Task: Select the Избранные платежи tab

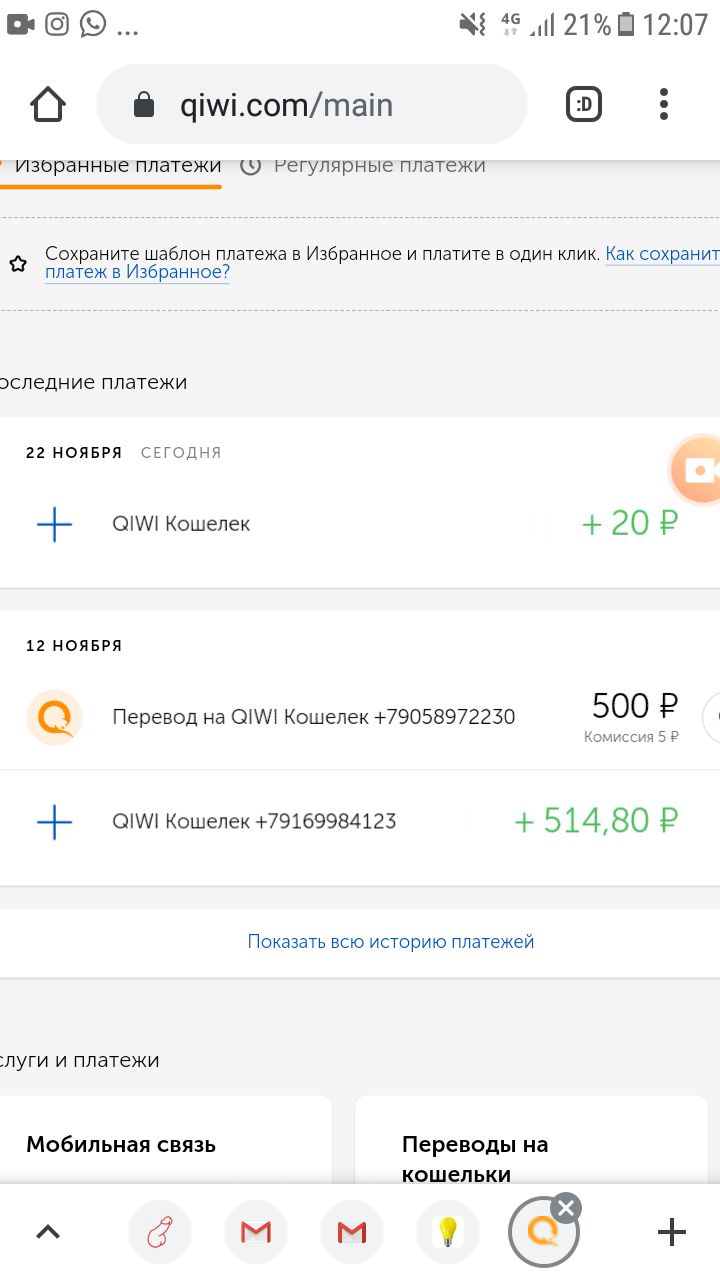Action: 118,166
